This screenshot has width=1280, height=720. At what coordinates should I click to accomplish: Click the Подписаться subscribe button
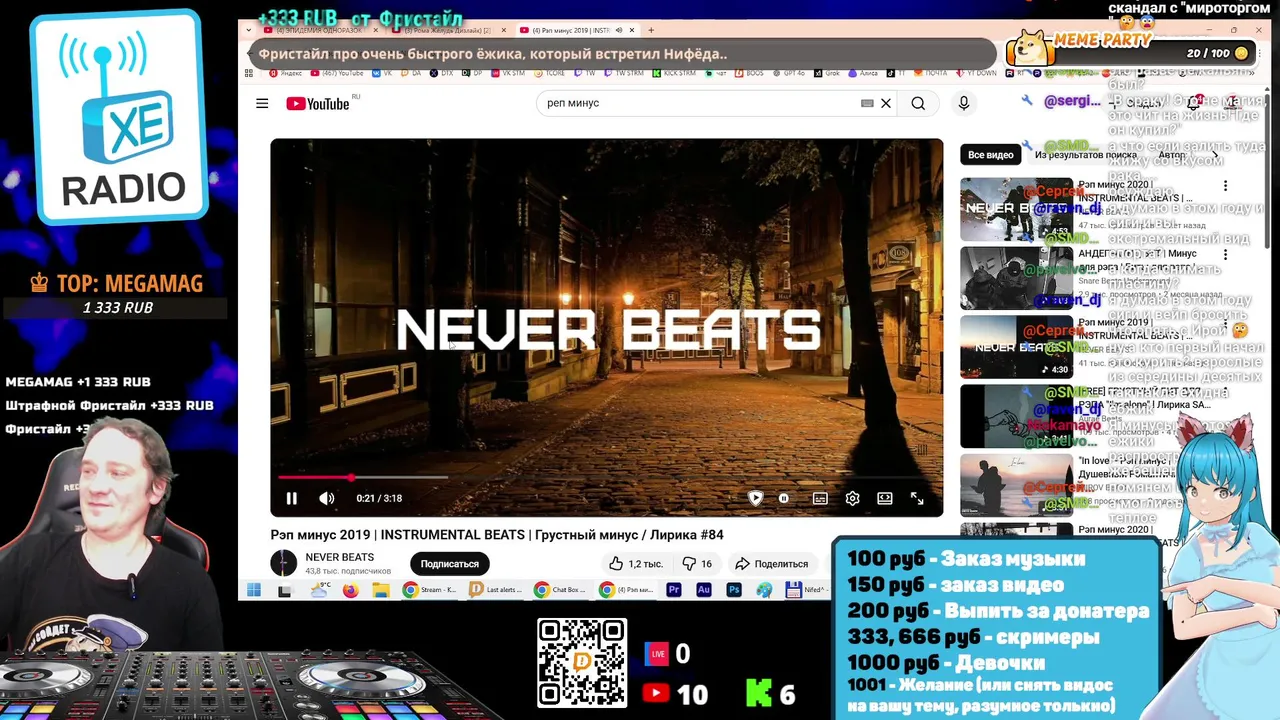[x=449, y=564]
